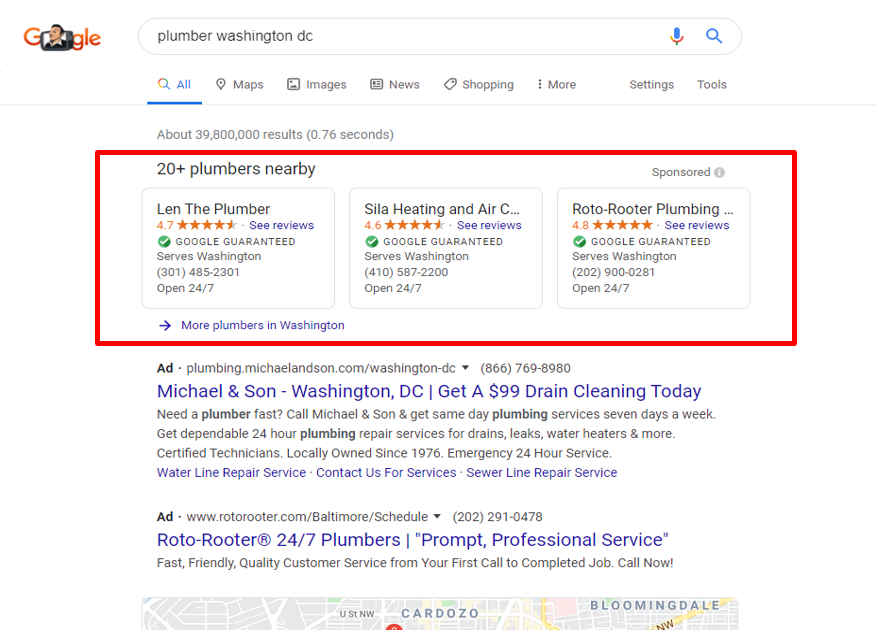Click the microphone voice search icon
The height and width of the screenshot is (630, 877).
point(677,36)
